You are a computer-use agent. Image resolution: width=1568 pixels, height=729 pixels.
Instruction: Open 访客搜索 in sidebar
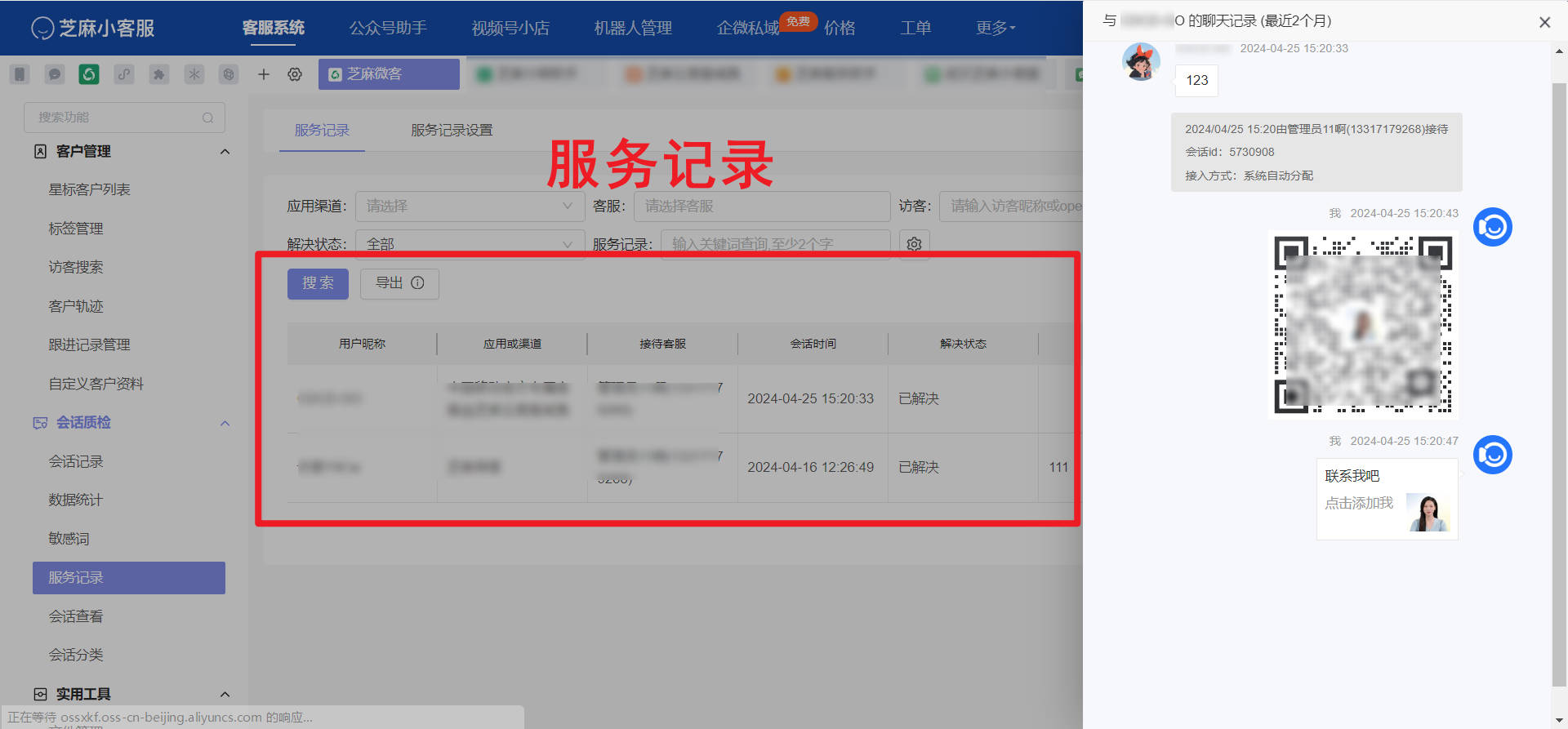(76, 267)
